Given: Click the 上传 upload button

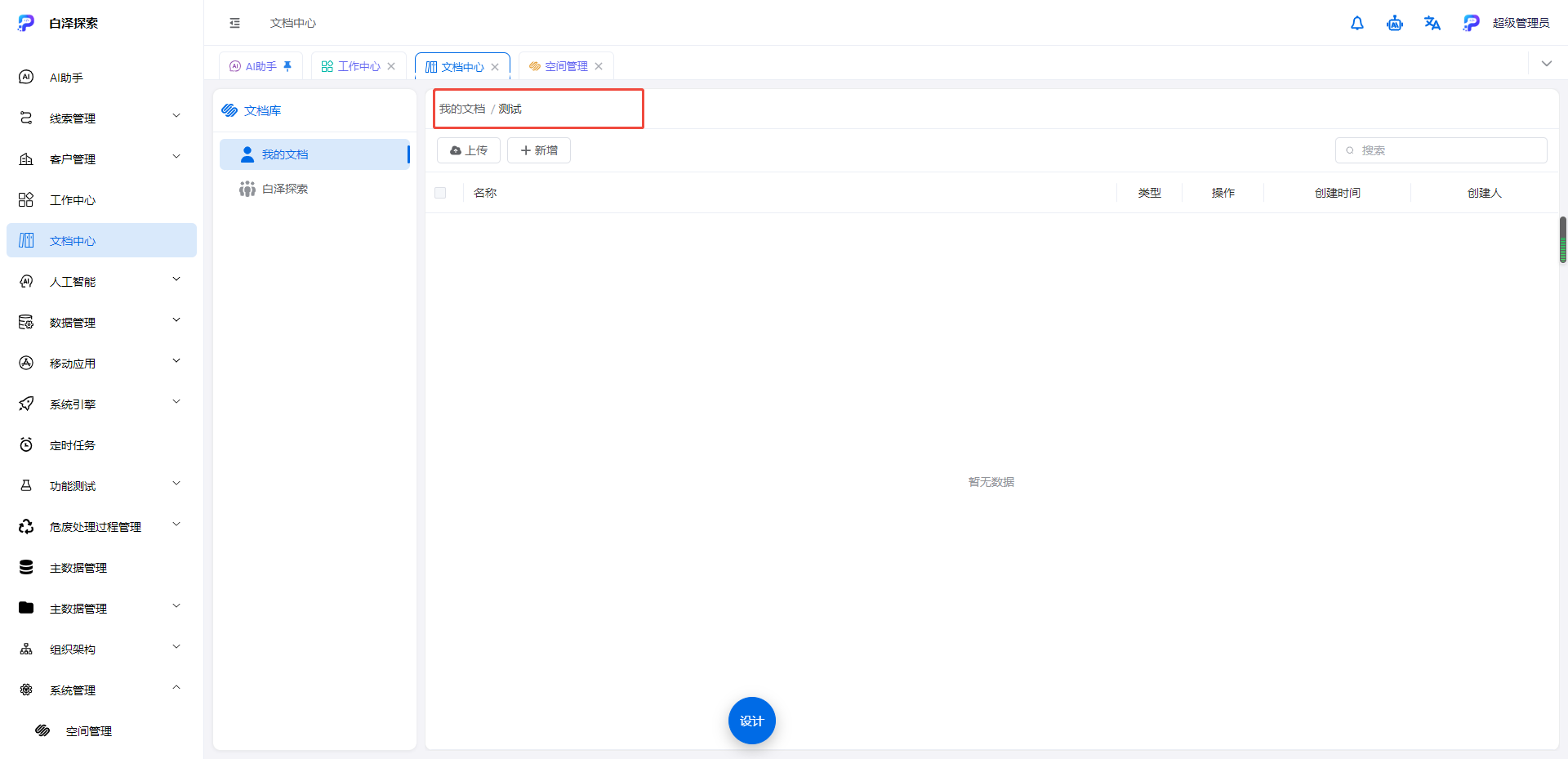Looking at the screenshot, I should click(469, 150).
